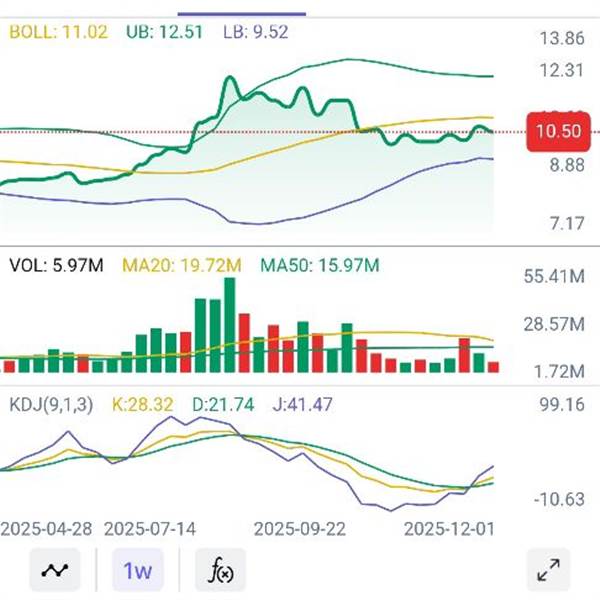
Task: Tap the D:21.74 value label
Action: [x=222, y=405]
